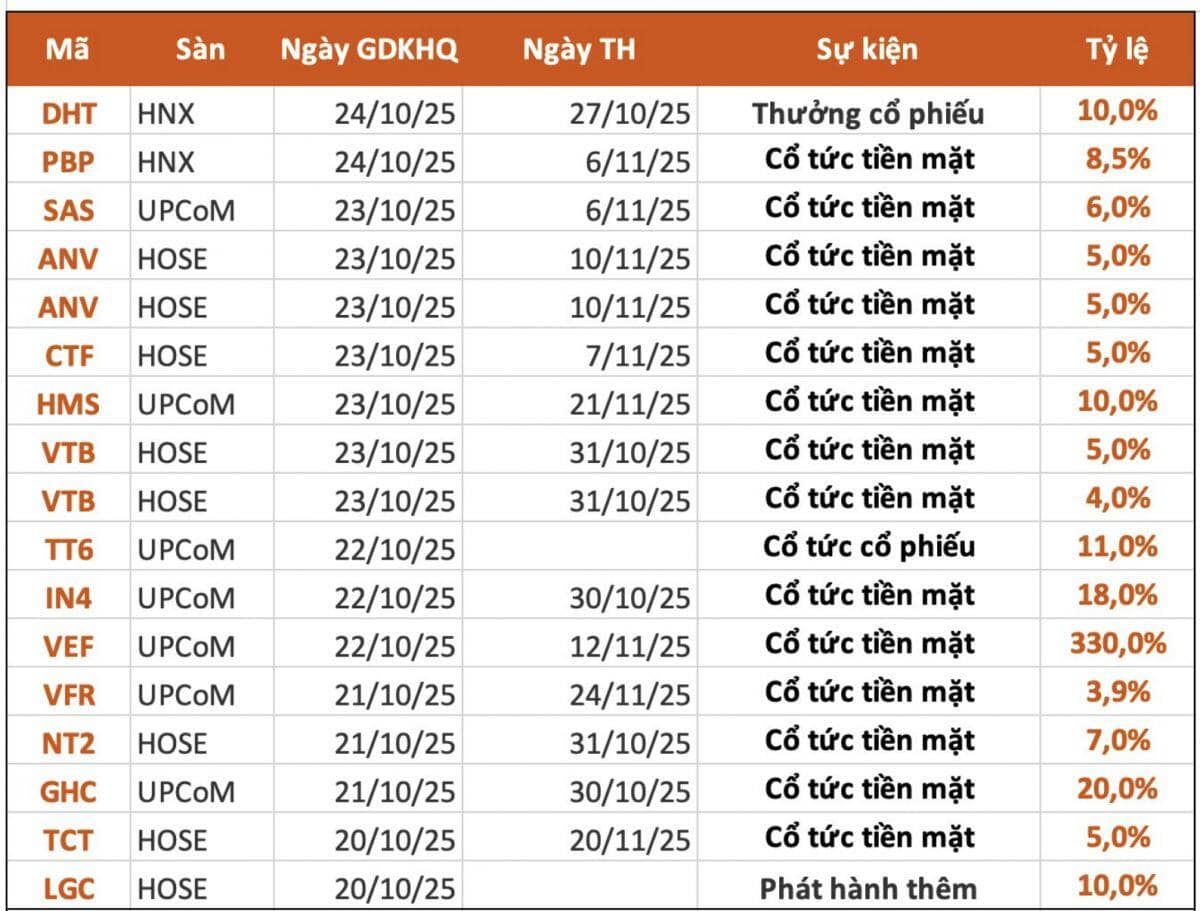Click the LGC stock code
This screenshot has height=911, width=1200.
tap(68, 888)
